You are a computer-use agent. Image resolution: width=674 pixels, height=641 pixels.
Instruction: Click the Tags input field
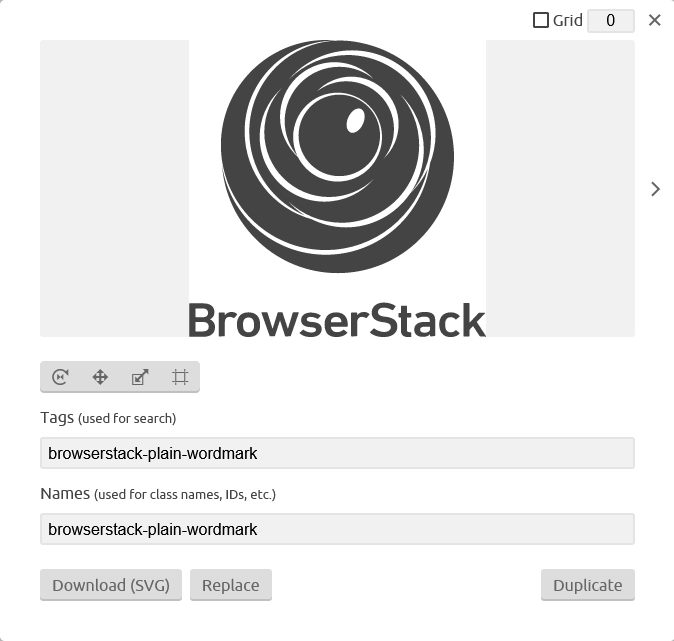[x=337, y=453]
